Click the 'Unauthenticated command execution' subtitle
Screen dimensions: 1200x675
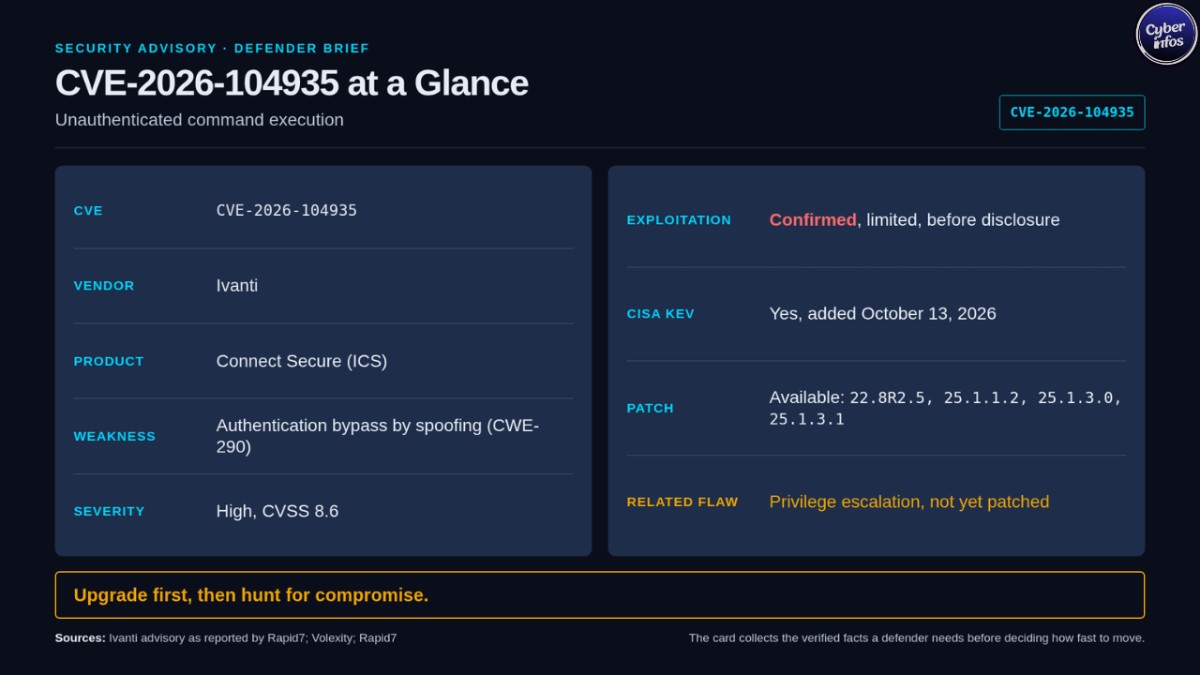pos(199,120)
